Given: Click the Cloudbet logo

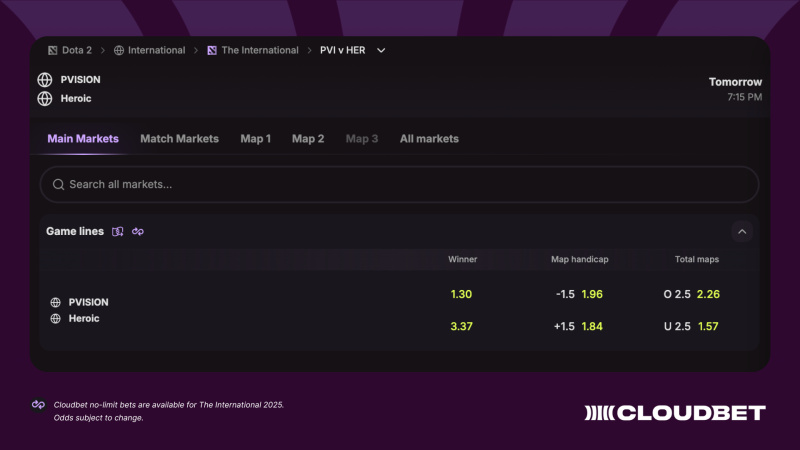Looking at the screenshot, I should [x=675, y=412].
